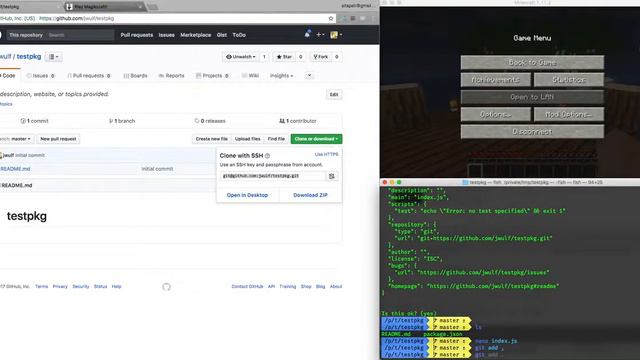The width and height of the screenshot is (640, 360).
Task: Fork the testpkg repository
Action: click(320, 57)
